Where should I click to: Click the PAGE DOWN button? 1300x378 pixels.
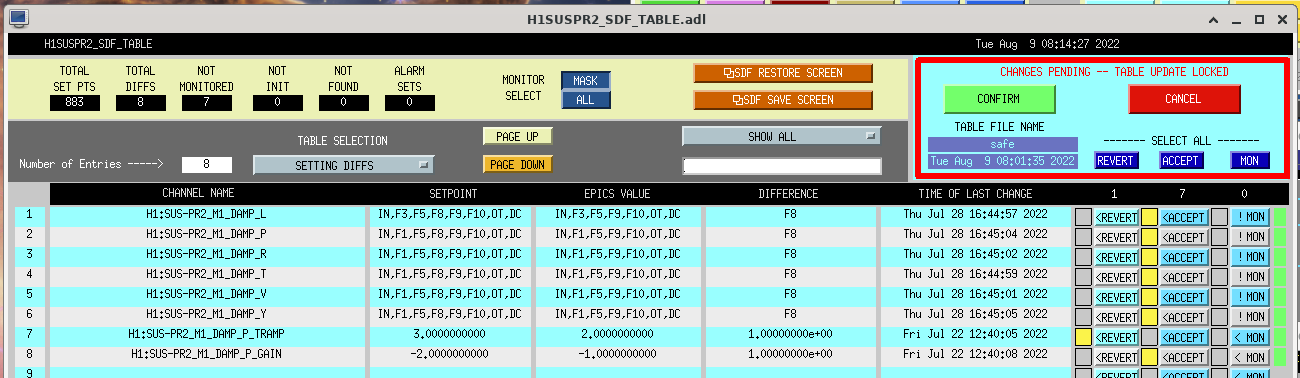[x=517, y=164]
